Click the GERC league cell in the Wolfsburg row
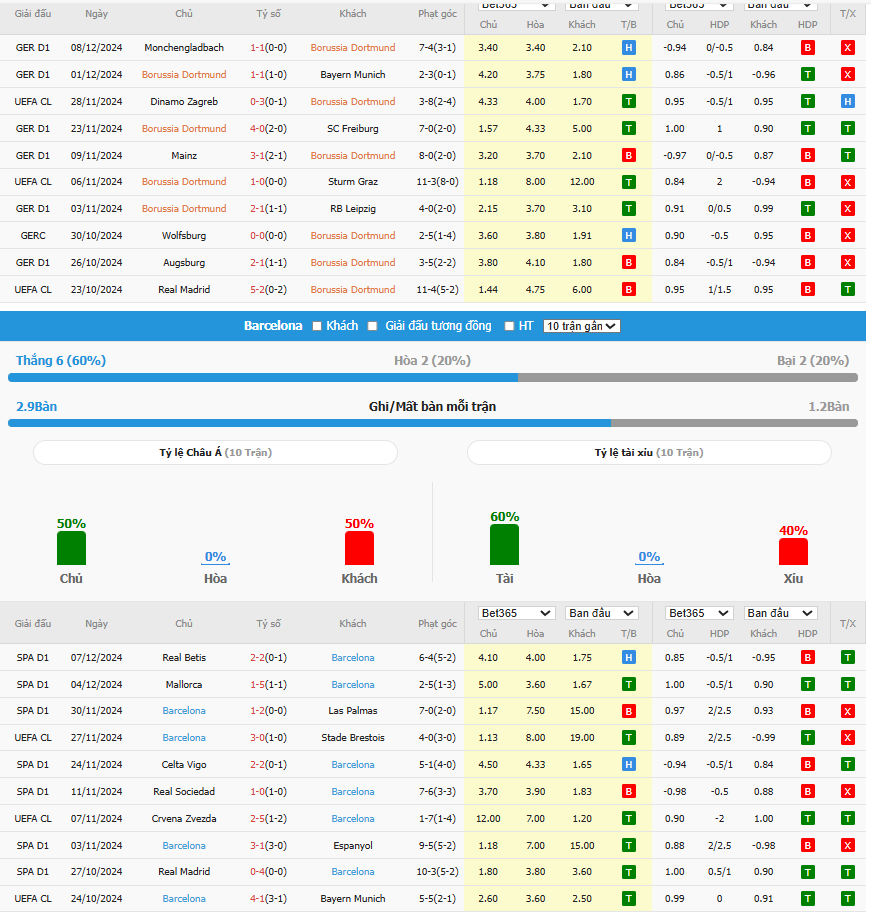Screen dimensions: 871x915 click(33, 236)
